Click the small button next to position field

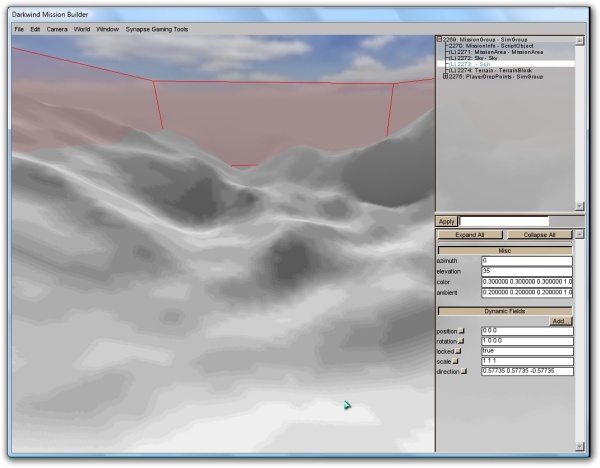[x=461, y=331]
